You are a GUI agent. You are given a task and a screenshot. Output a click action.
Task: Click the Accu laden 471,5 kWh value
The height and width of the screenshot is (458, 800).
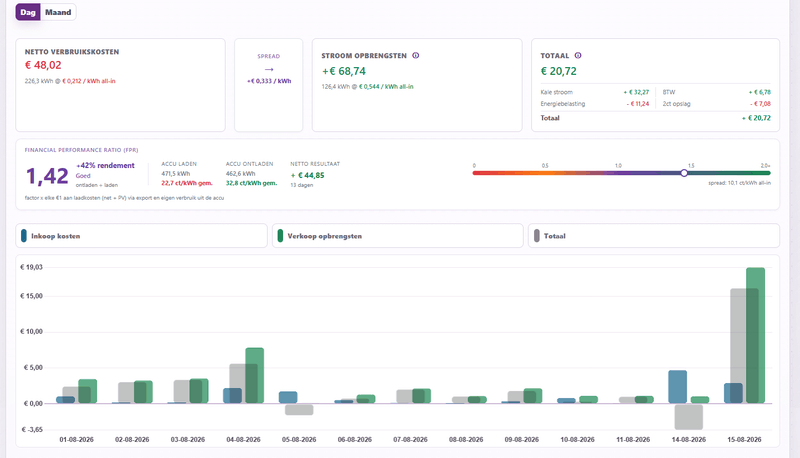pos(176,174)
